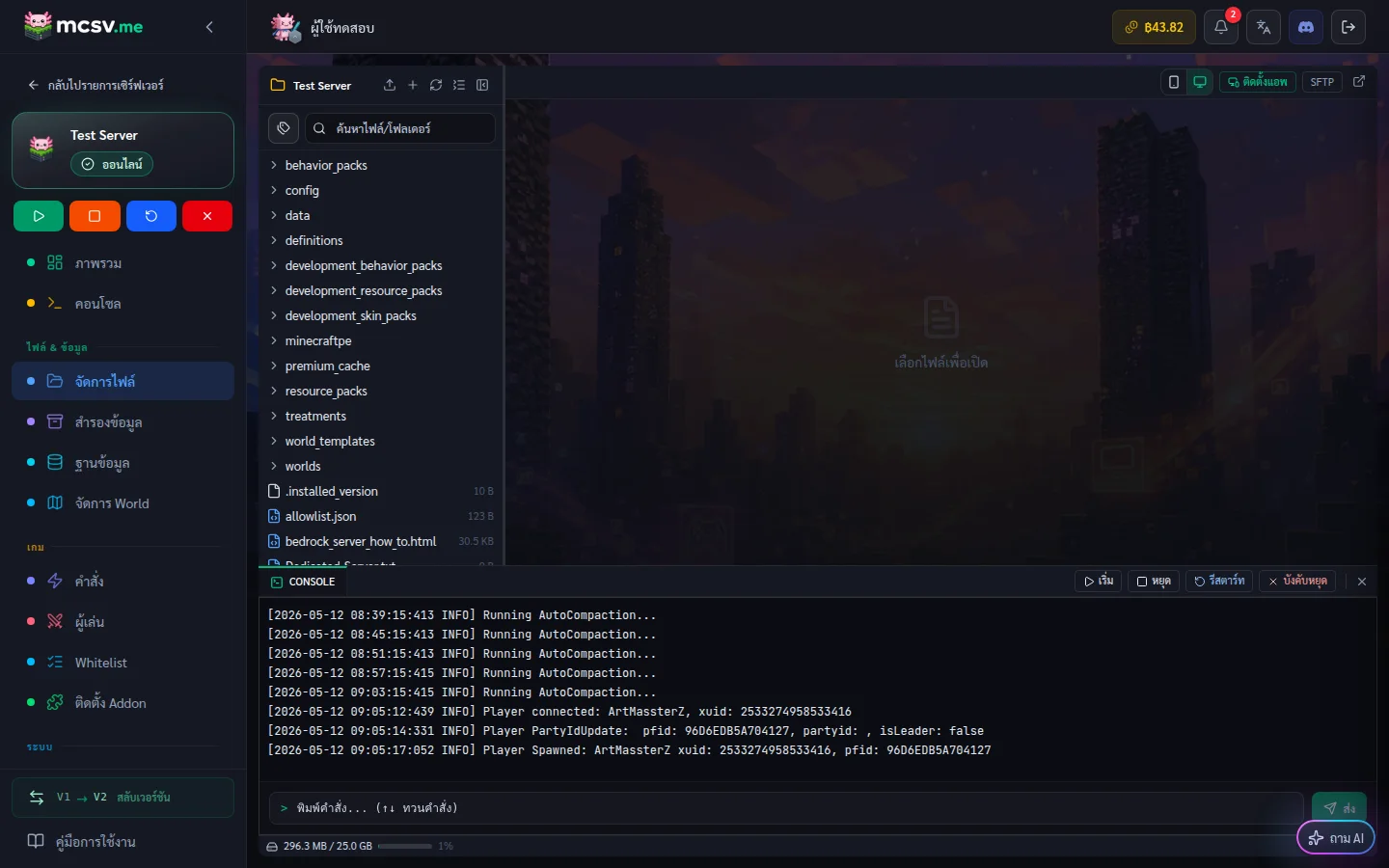This screenshot has height=868, width=1389.
Task: Expand the resource_packs folder
Action: tap(382, 391)
